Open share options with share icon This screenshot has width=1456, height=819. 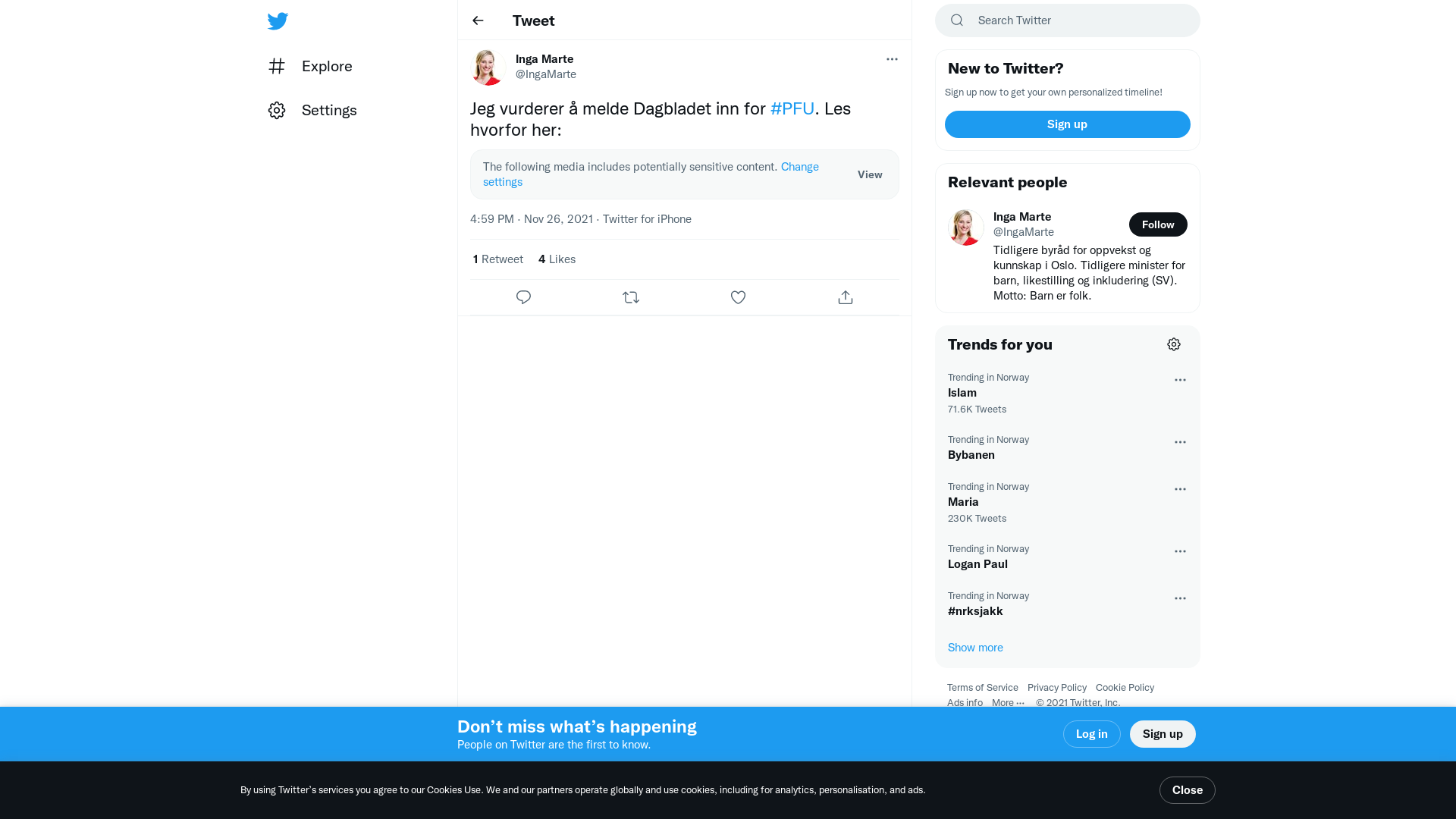[846, 297]
